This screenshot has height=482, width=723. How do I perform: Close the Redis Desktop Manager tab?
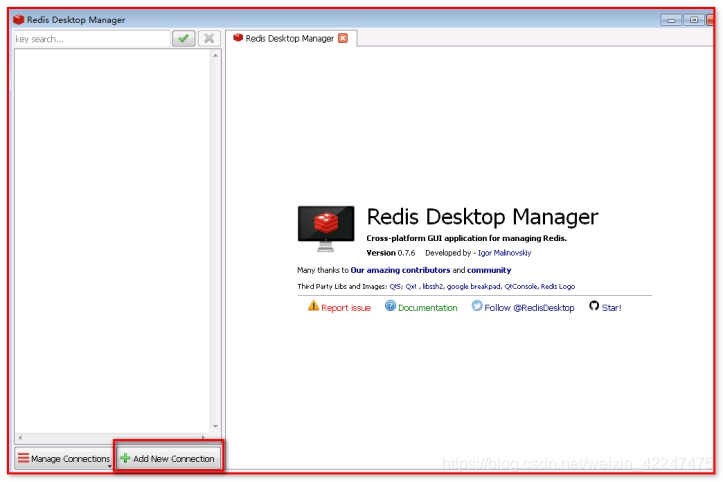tap(343, 38)
